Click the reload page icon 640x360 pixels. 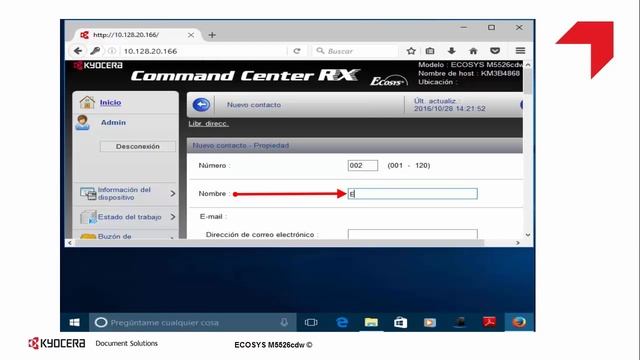click(297, 51)
